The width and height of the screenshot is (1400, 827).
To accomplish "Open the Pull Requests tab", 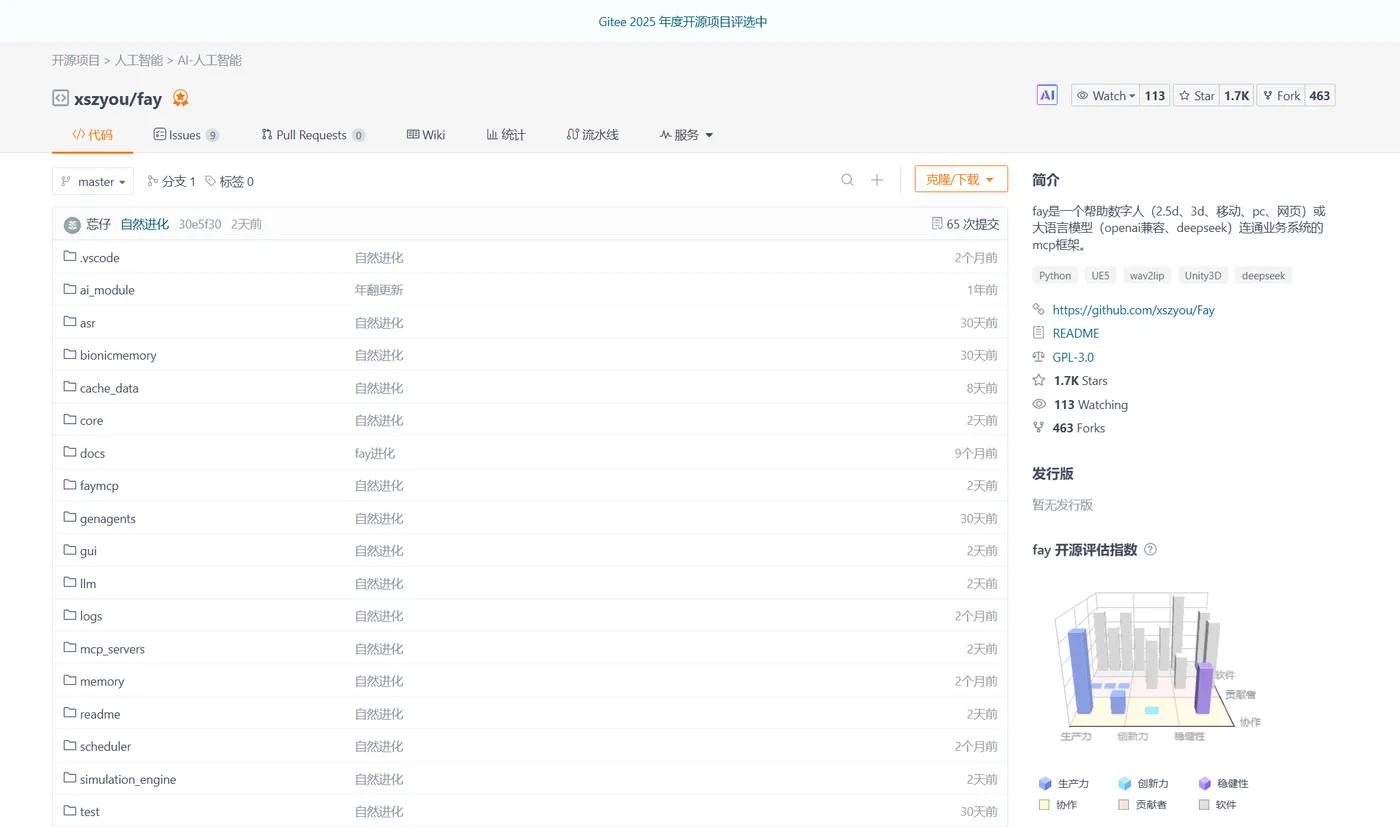I will 313,135.
